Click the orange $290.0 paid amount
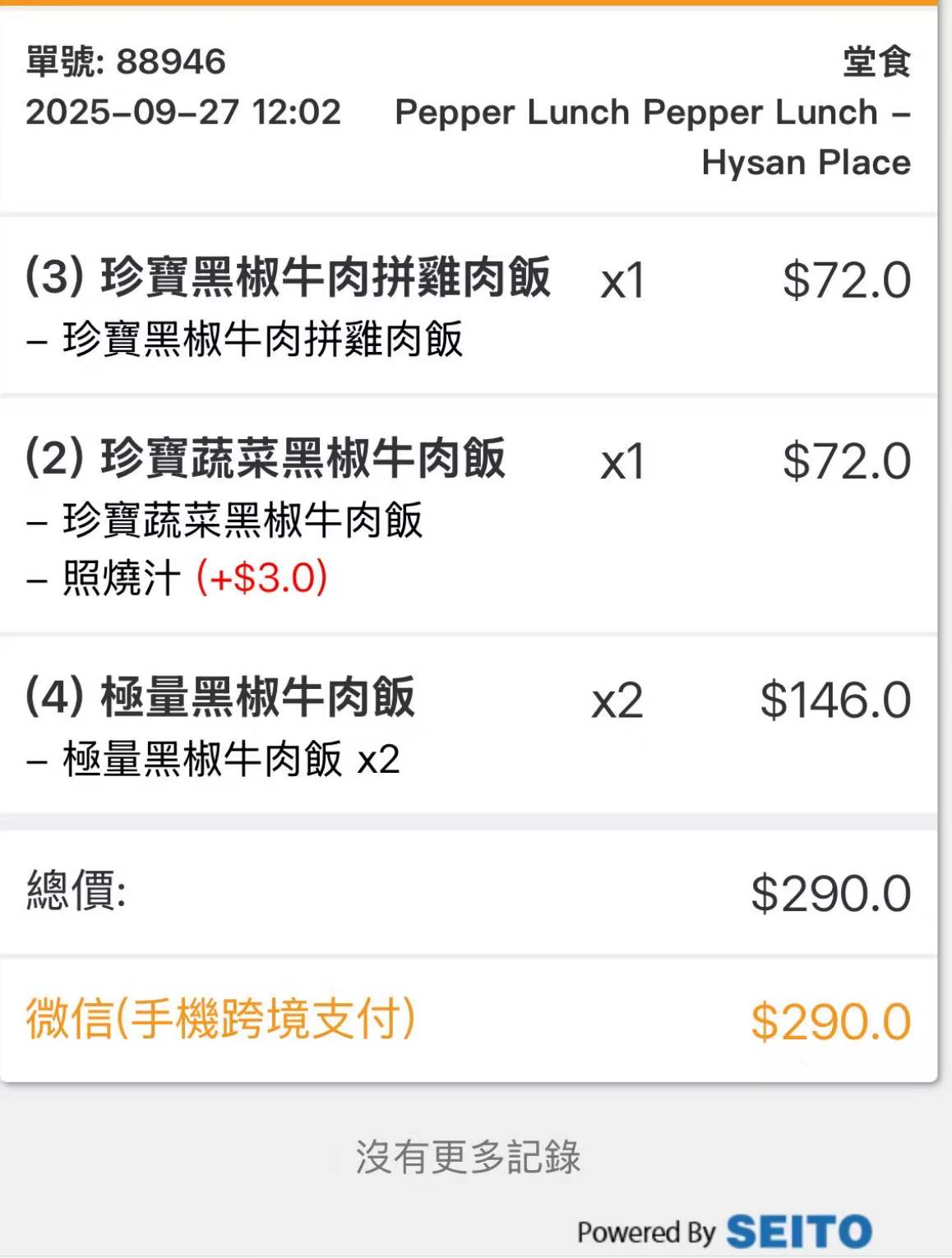952x1258 pixels. 830,1022
